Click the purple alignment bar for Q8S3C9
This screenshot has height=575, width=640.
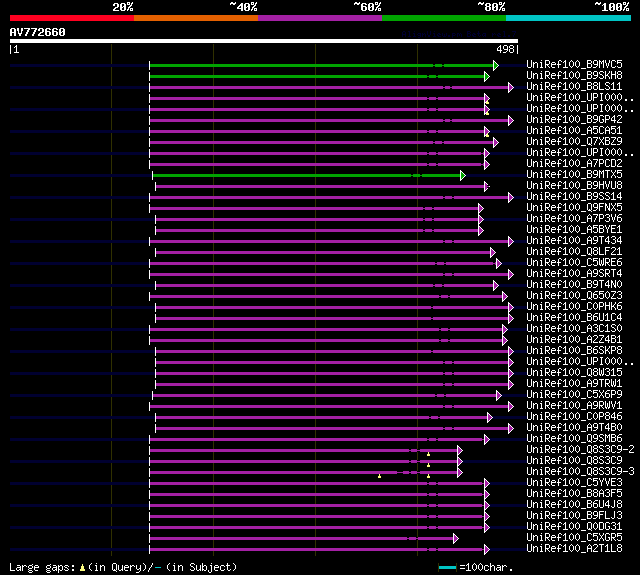[x=306, y=462]
